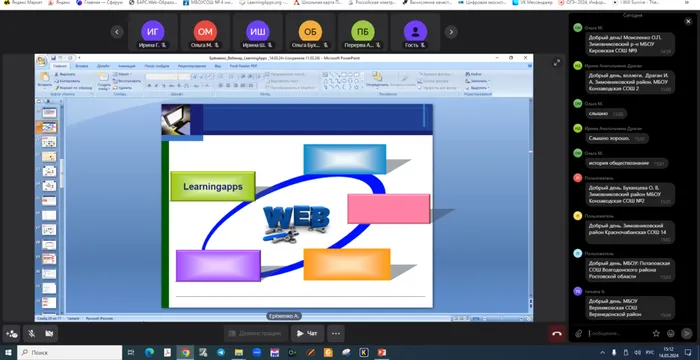700x360 pixels.
Task: Click Копировать in the clipboard group
Action: [67, 81]
